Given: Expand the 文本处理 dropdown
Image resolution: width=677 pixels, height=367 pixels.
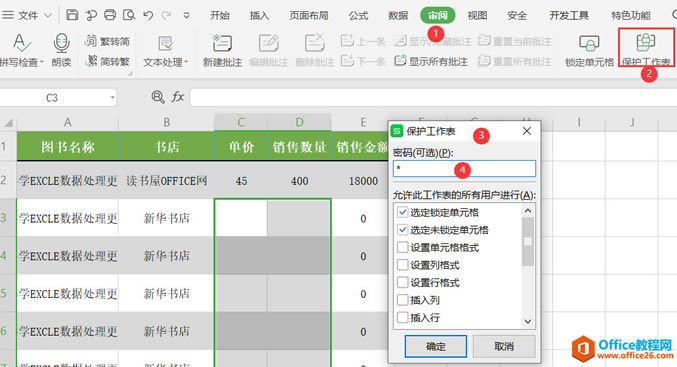Looking at the screenshot, I should (166, 62).
